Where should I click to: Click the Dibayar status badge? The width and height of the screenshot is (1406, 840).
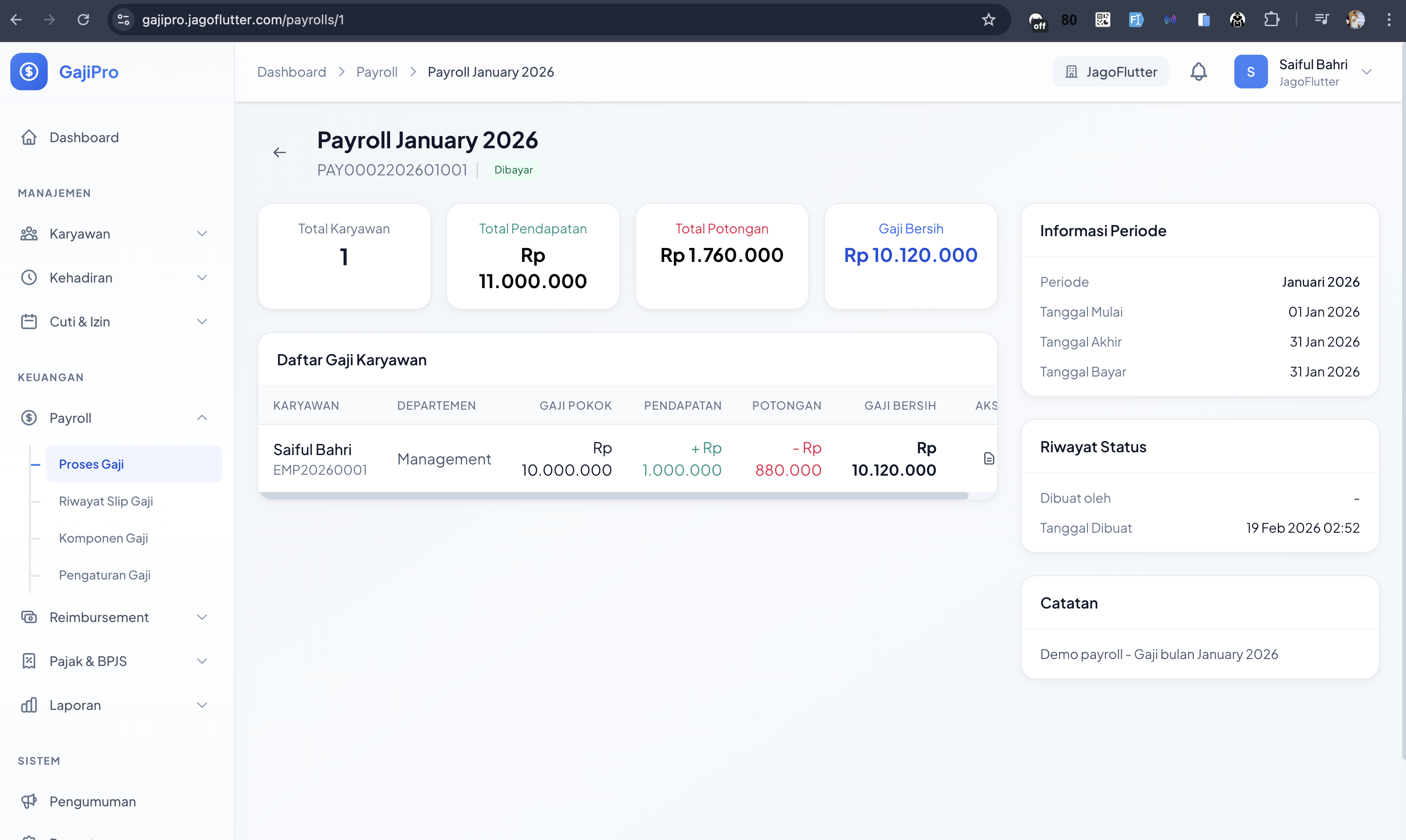[x=514, y=170]
